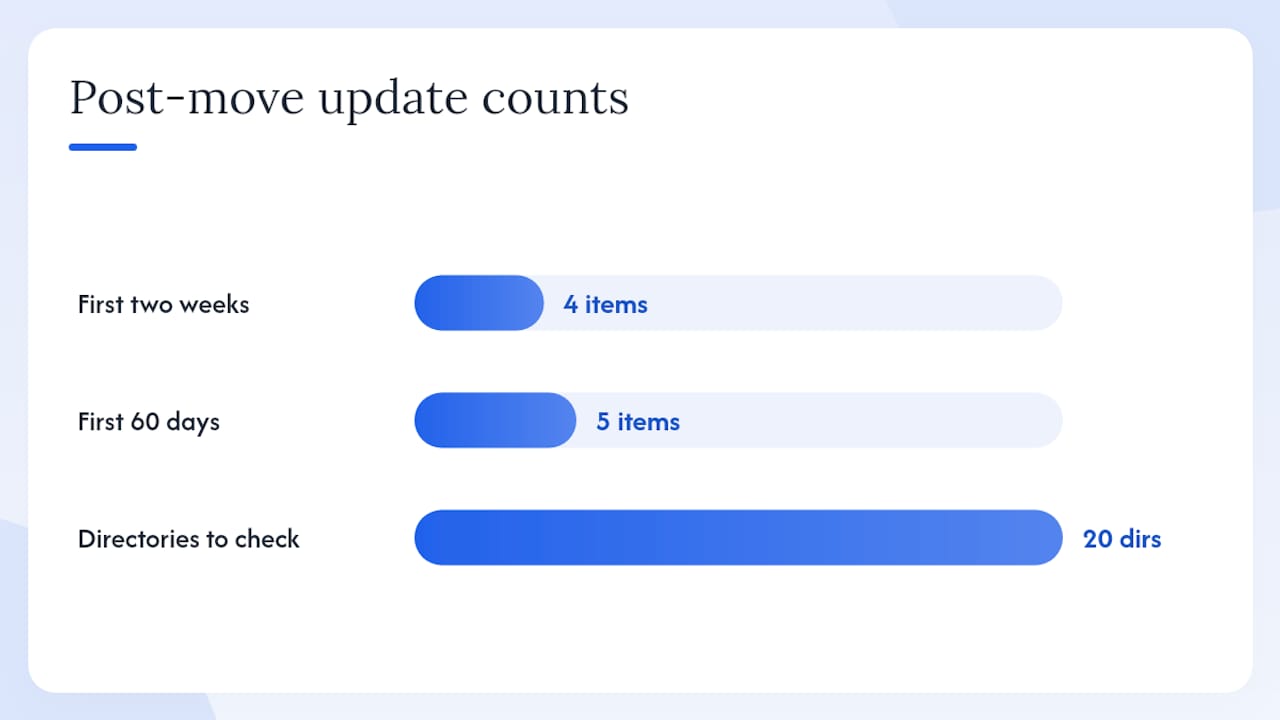
Task: Click the filled portion of First 60 days bar
Action: (495, 420)
